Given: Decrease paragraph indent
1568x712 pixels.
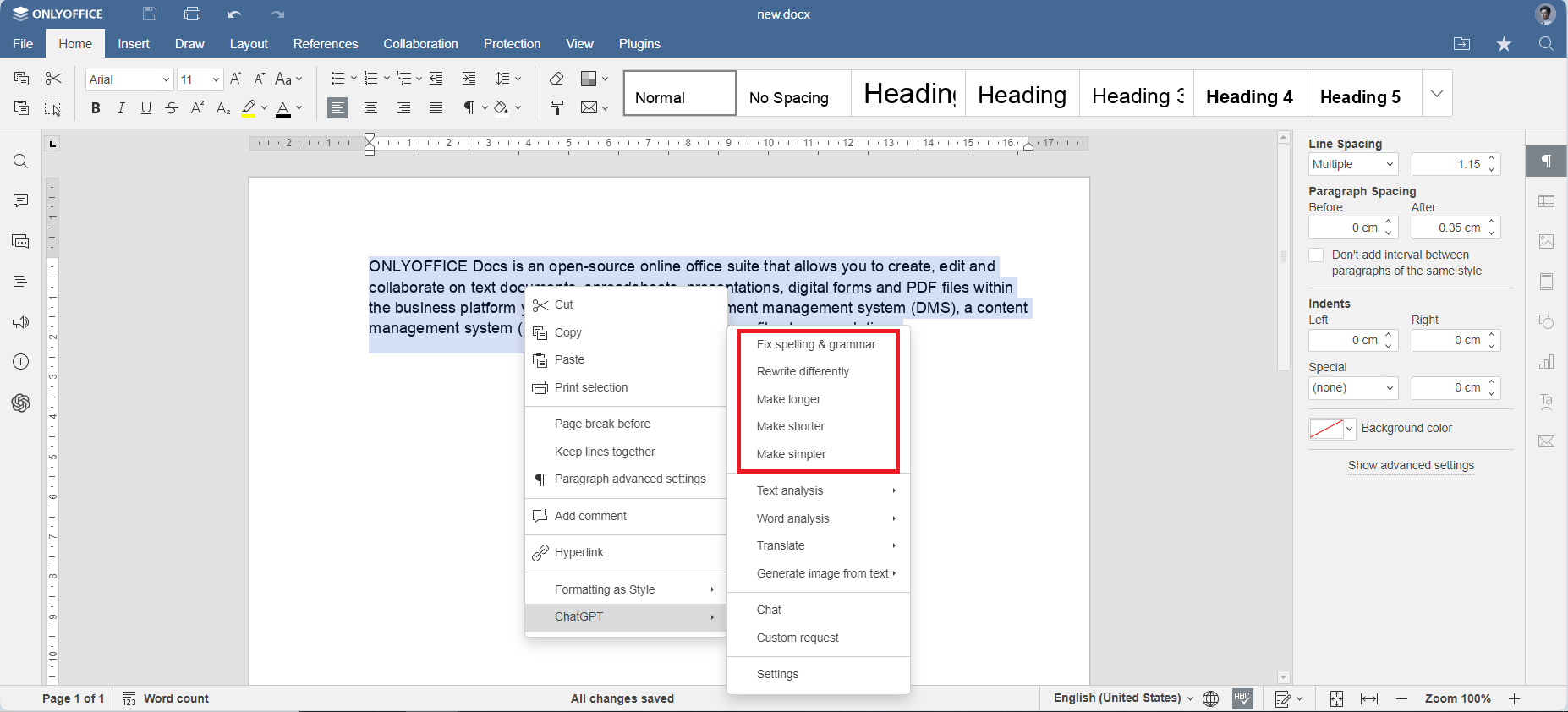Looking at the screenshot, I should 436,79.
